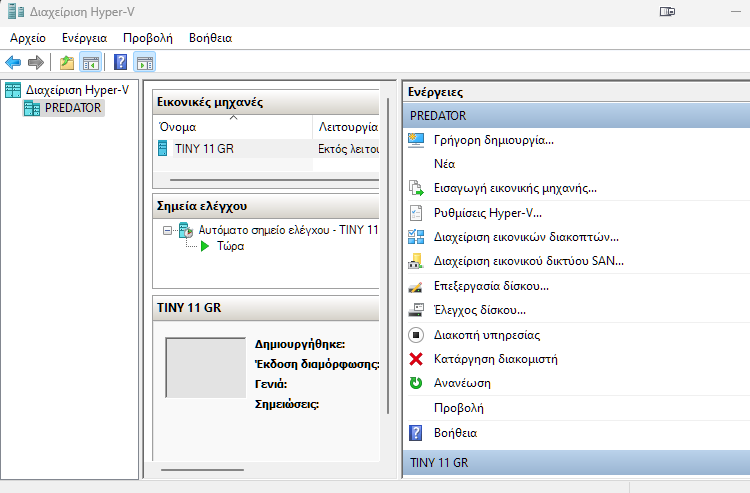Open the Νέα action submenu
Screen dimensions: 750x493
pos(444,164)
